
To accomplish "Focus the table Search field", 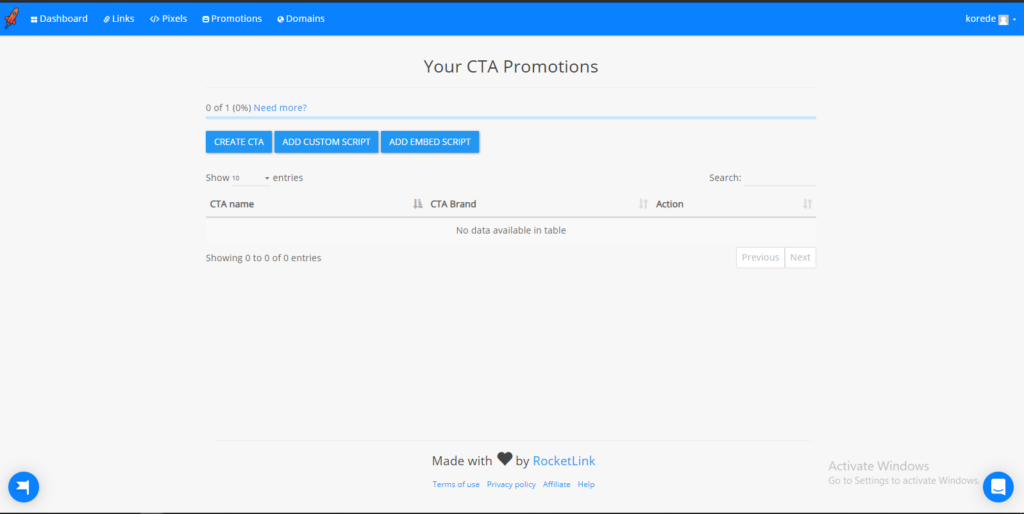I will 780,178.
